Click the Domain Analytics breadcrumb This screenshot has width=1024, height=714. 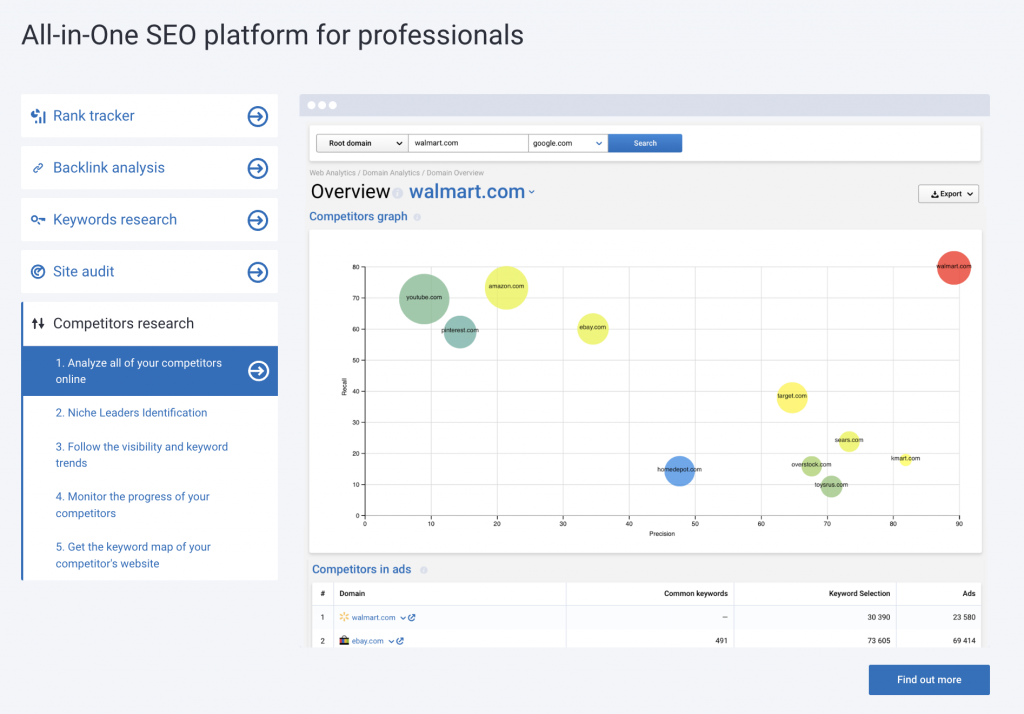point(391,173)
